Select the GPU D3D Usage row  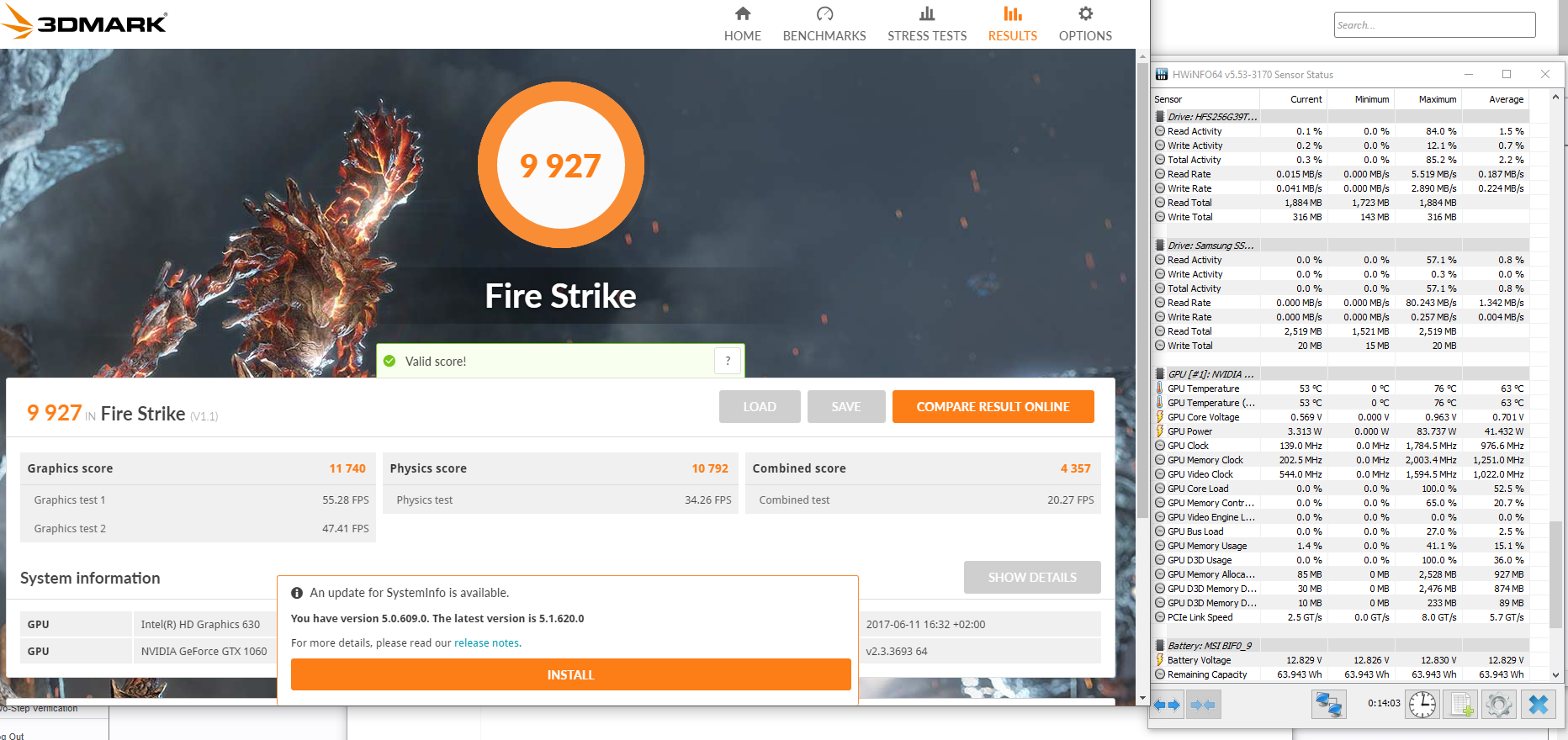(1341, 560)
